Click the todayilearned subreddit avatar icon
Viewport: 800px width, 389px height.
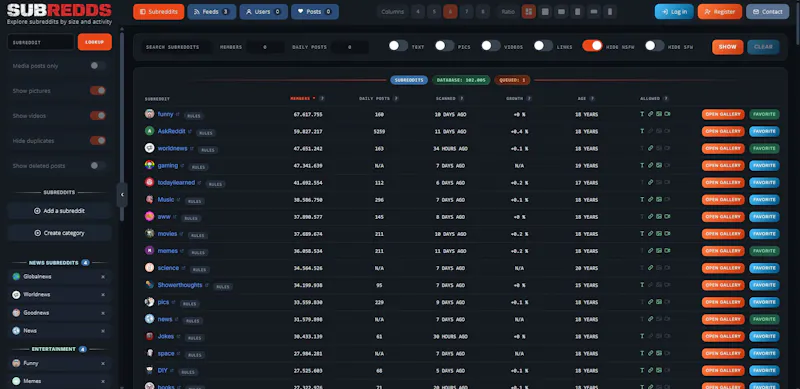[149, 182]
